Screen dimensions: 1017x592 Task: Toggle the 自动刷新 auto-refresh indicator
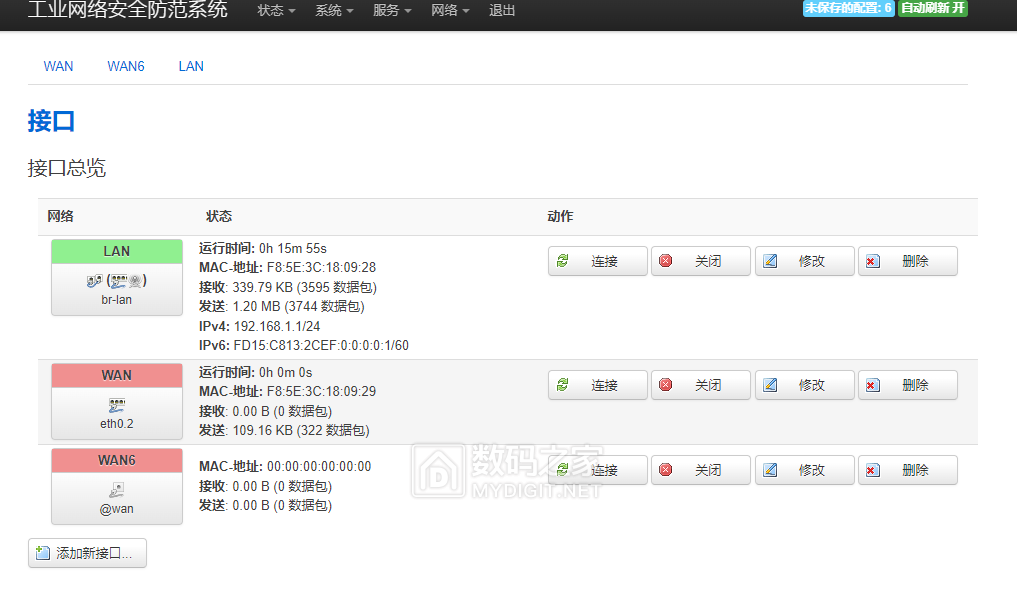(x=932, y=9)
